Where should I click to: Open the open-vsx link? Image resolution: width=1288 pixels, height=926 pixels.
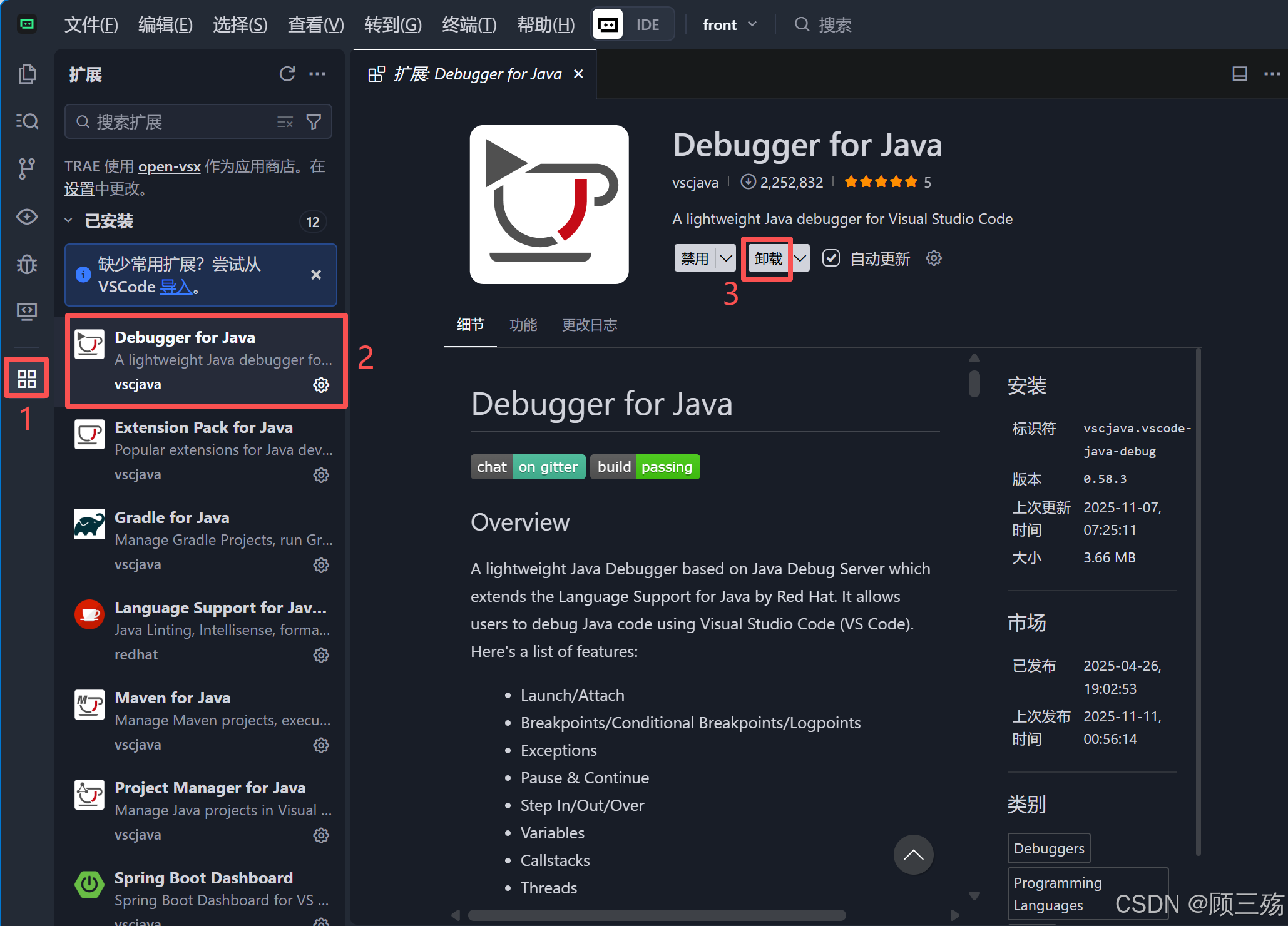point(169,166)
